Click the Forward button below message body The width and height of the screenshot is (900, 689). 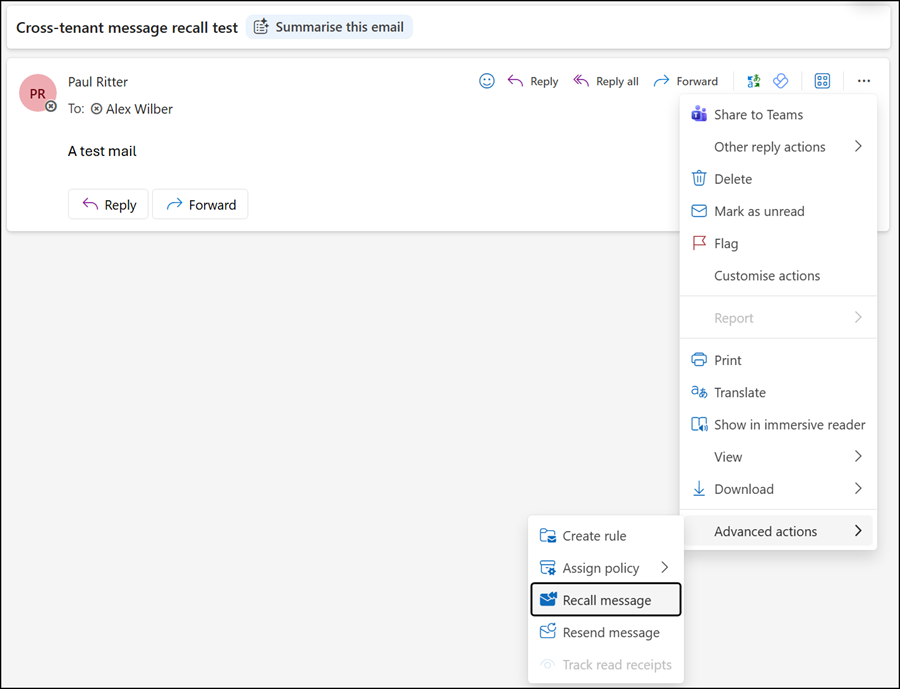coord(200,204)
